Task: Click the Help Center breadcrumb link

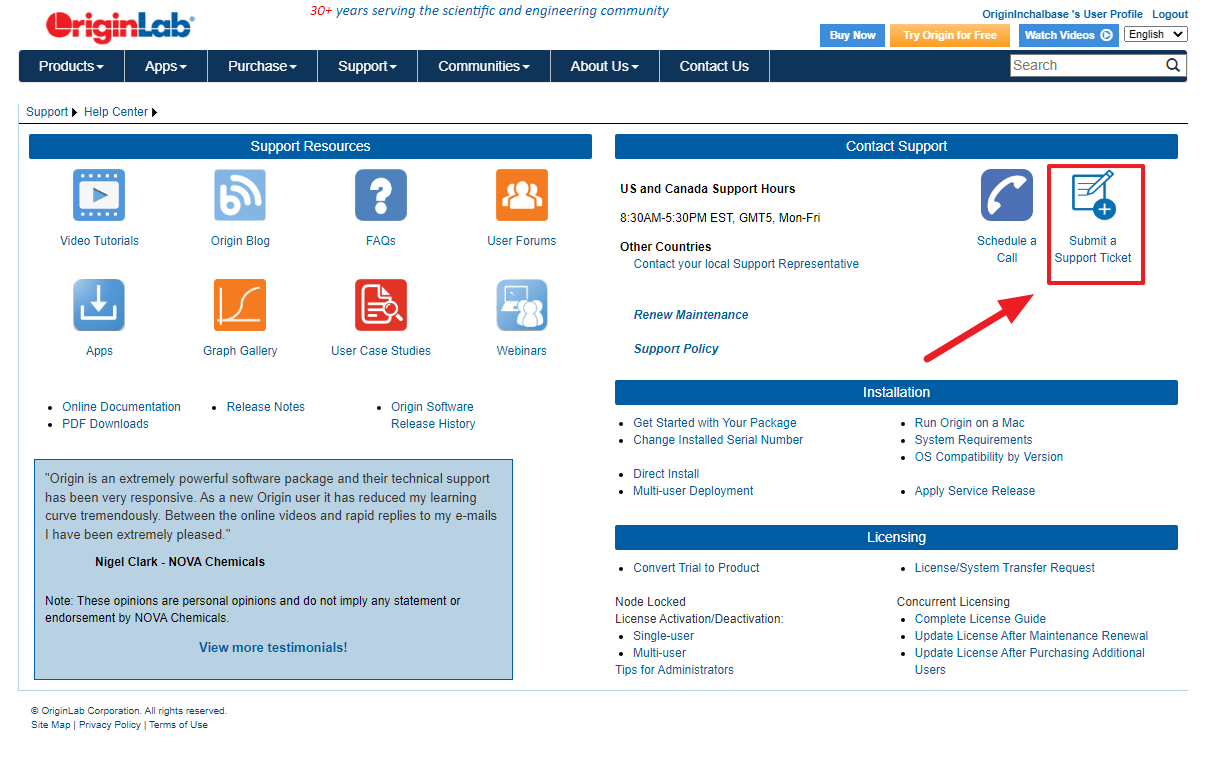Action: click(x=116, y=112)
